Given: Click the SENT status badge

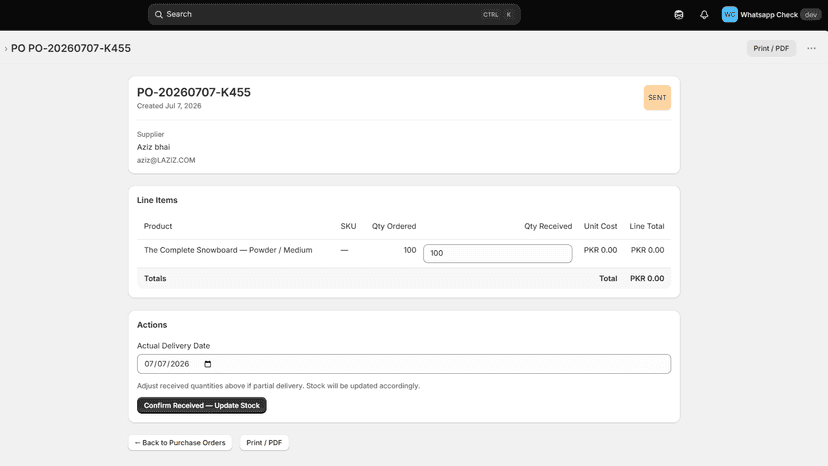Looking at the screenshot, I should (657, 98).
